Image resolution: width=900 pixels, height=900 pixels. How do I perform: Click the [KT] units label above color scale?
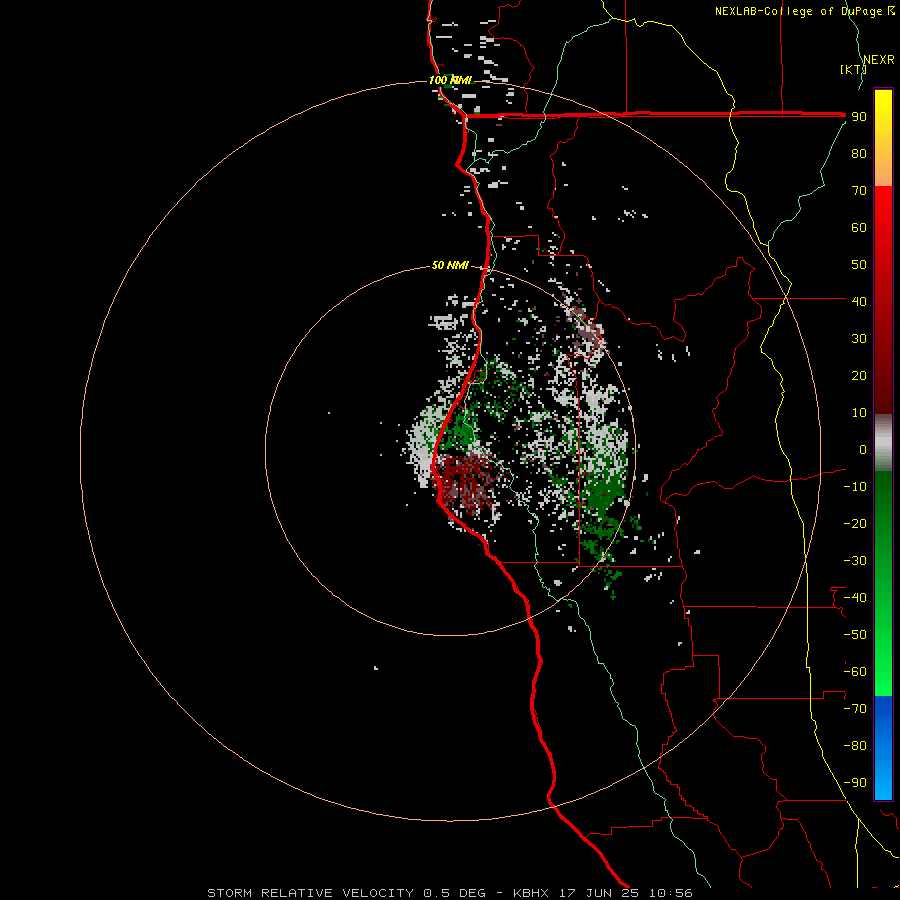tap(852, 69)
